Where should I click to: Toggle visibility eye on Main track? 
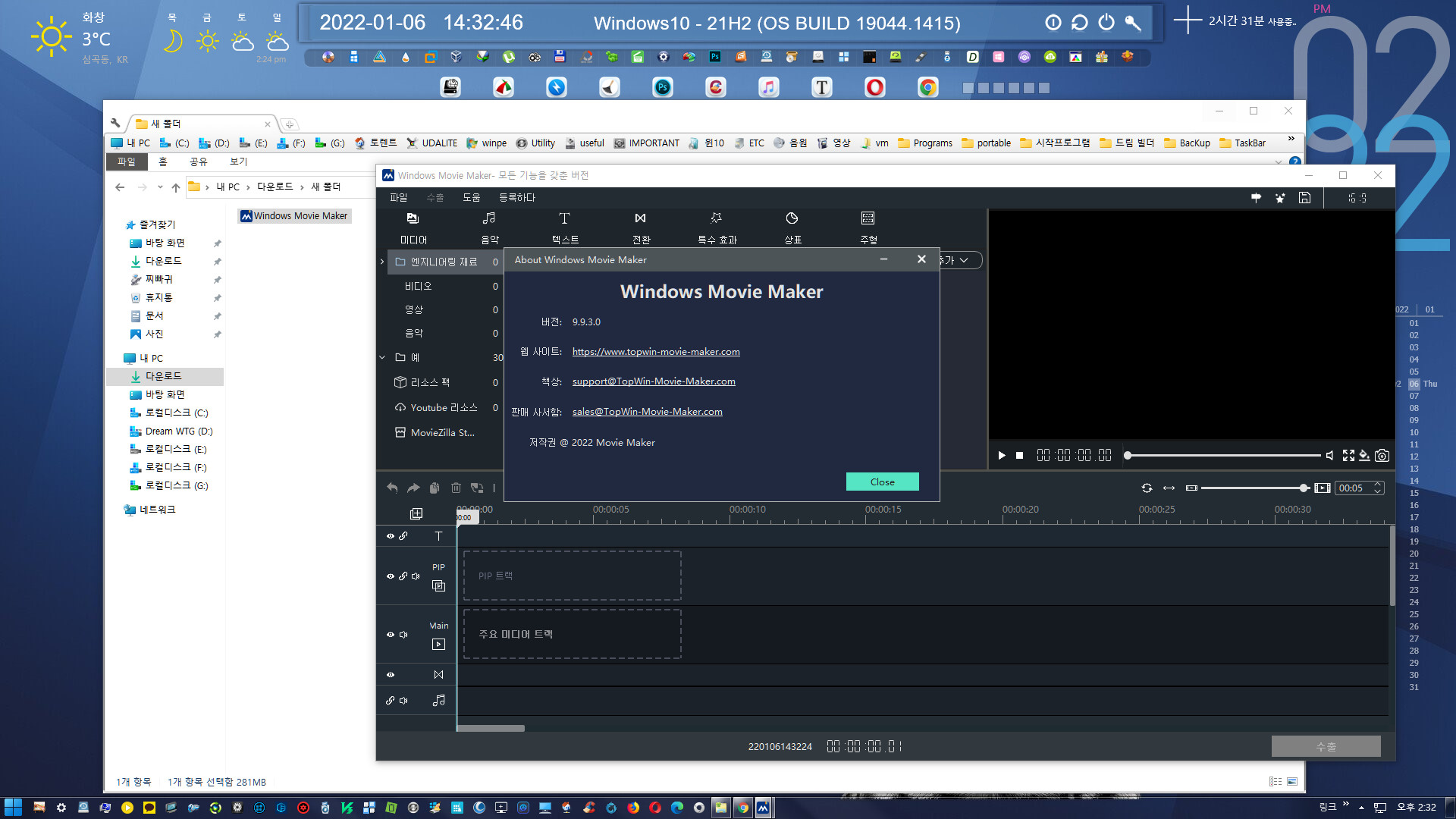(x=391, y=635)
